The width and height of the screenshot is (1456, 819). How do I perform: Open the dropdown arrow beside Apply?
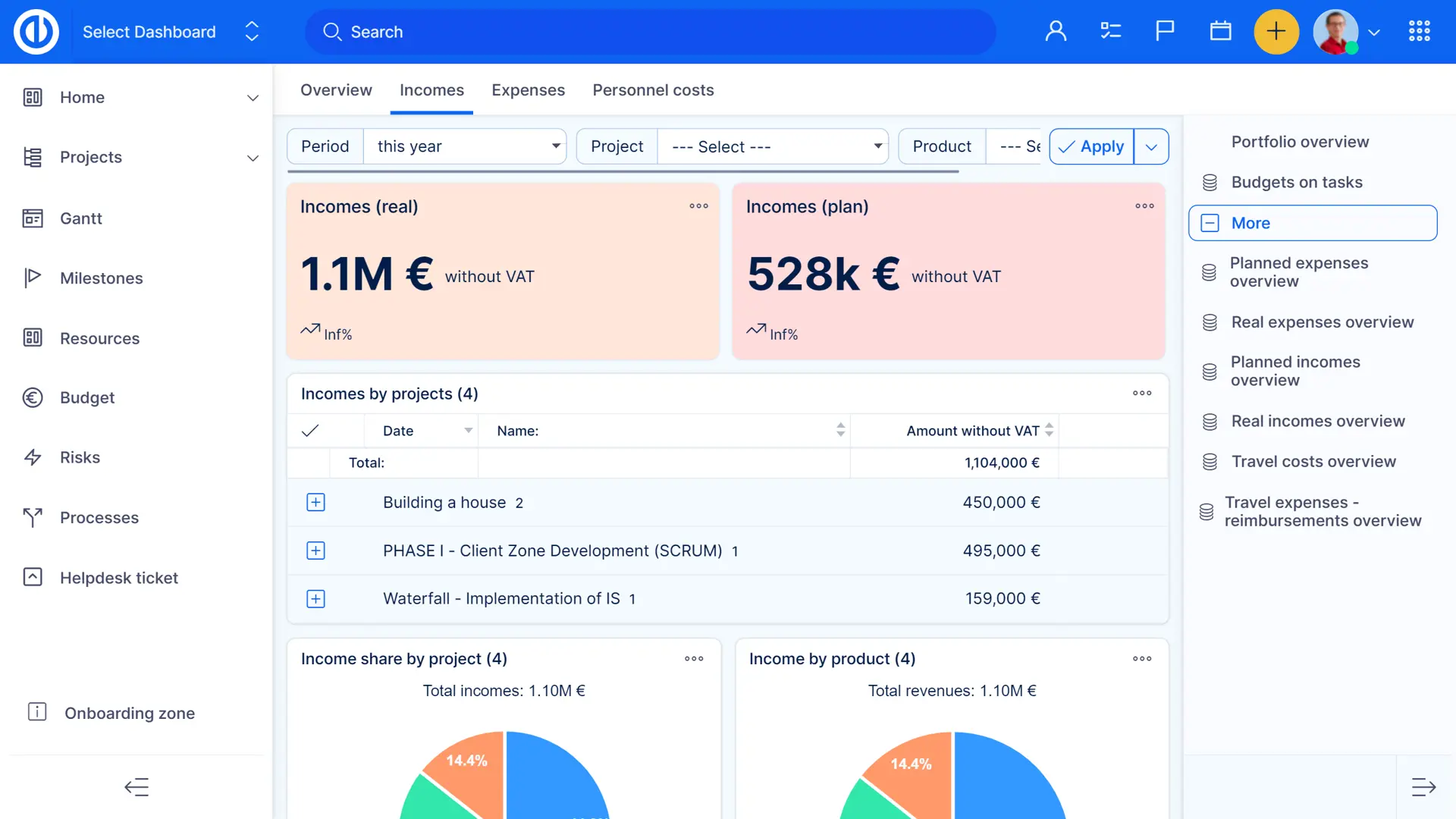tap(1151, 147)
